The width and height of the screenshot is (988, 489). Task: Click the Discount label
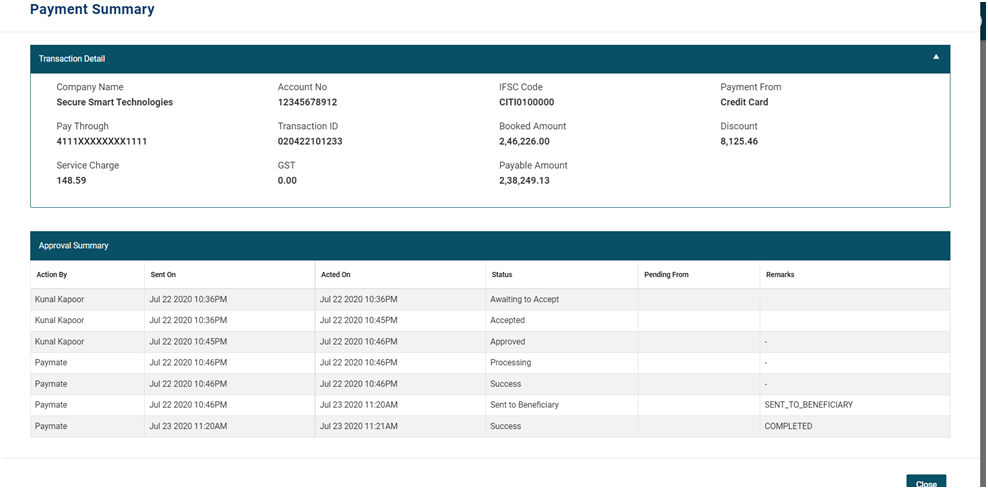(x=739, y=126)
